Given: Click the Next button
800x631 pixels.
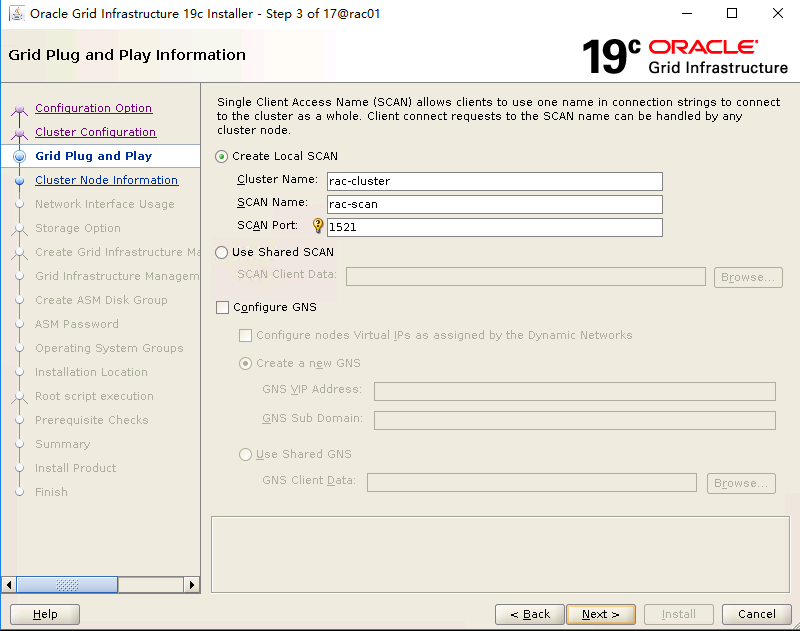Looking at the screenshot, I should [601, 614].
